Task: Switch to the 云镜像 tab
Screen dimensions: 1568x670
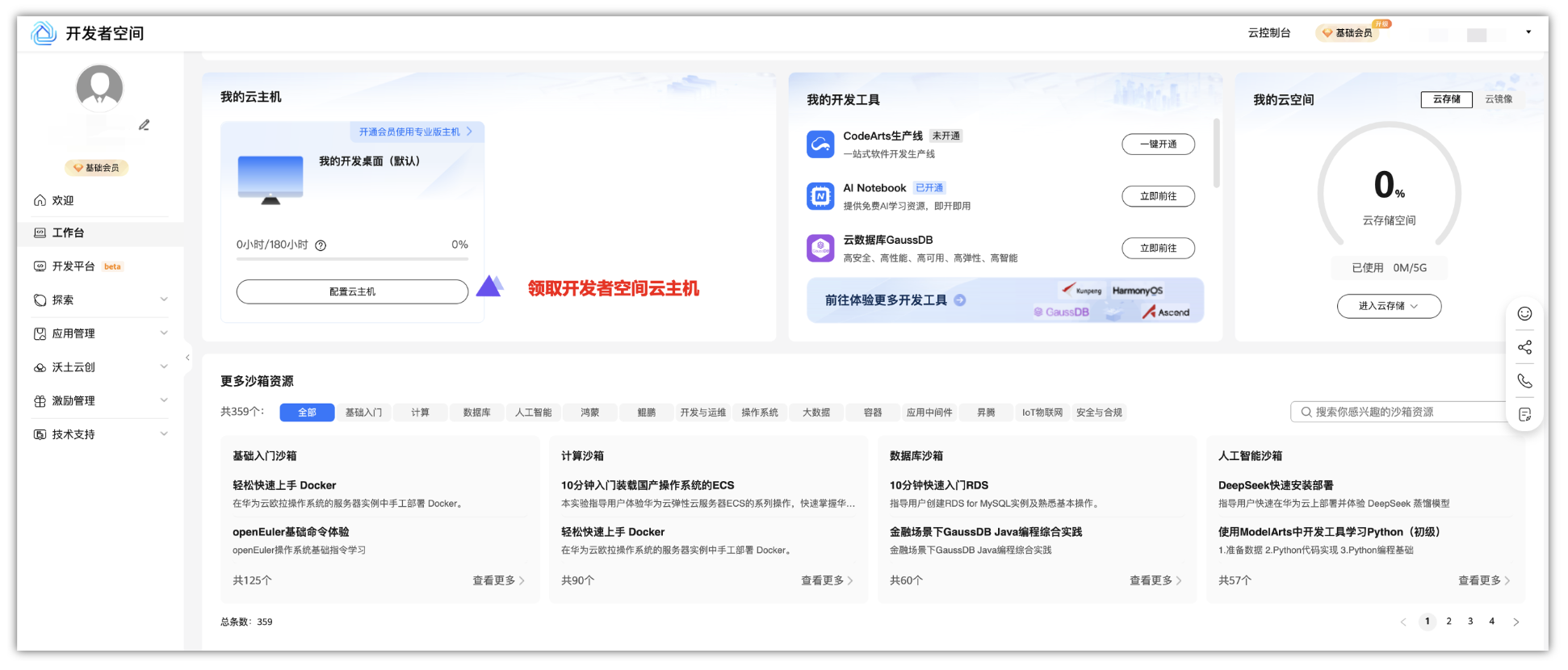Action: 1499,99
